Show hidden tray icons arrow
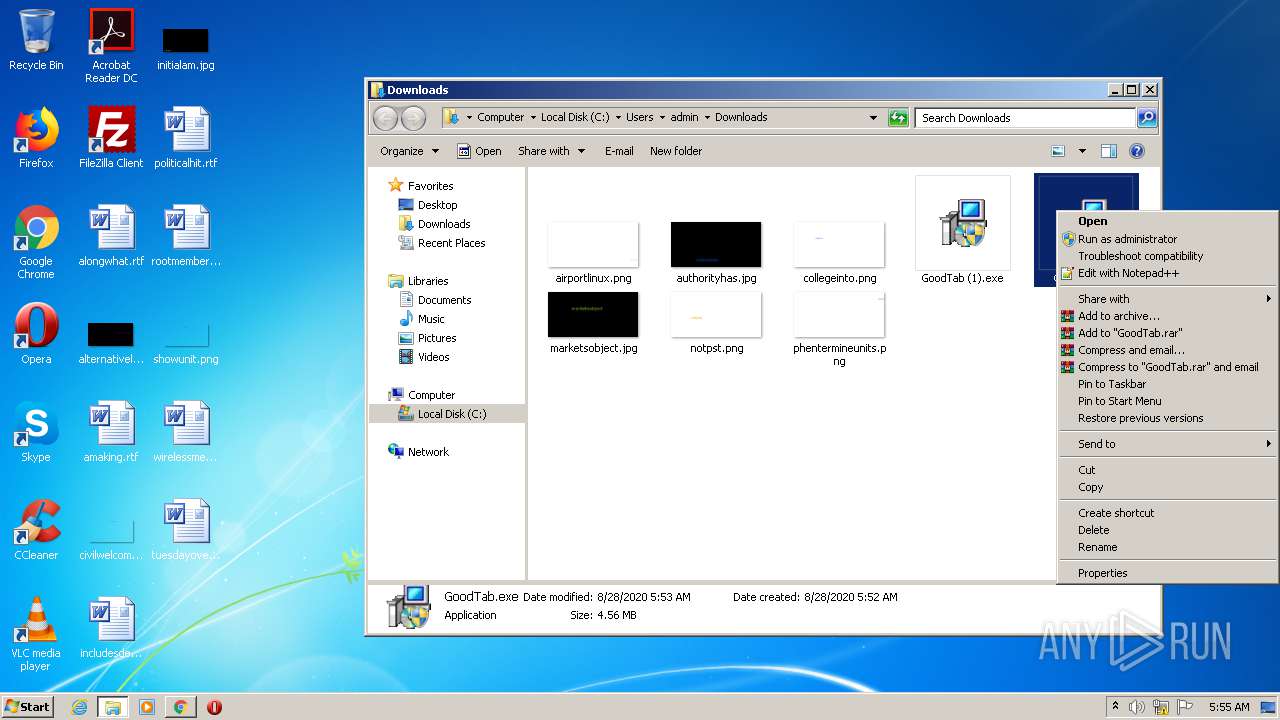1280x720 pixels. click(x=1116, y=707)
